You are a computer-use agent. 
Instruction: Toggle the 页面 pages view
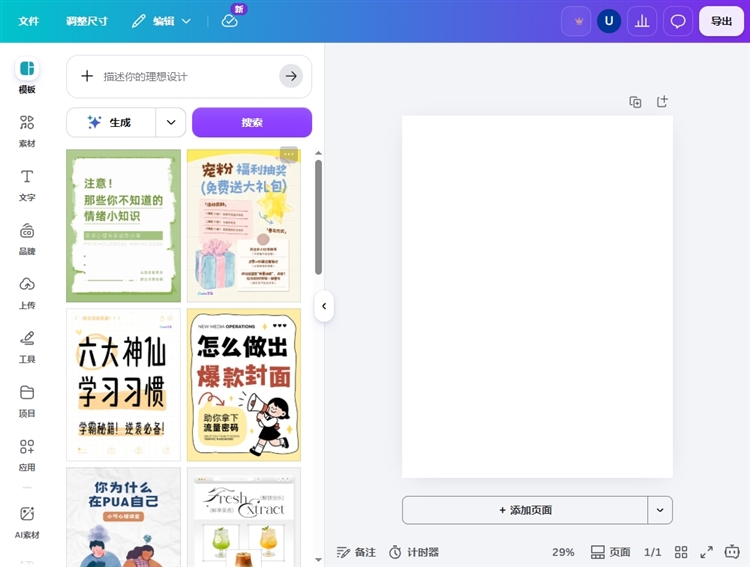click(610, 552)
